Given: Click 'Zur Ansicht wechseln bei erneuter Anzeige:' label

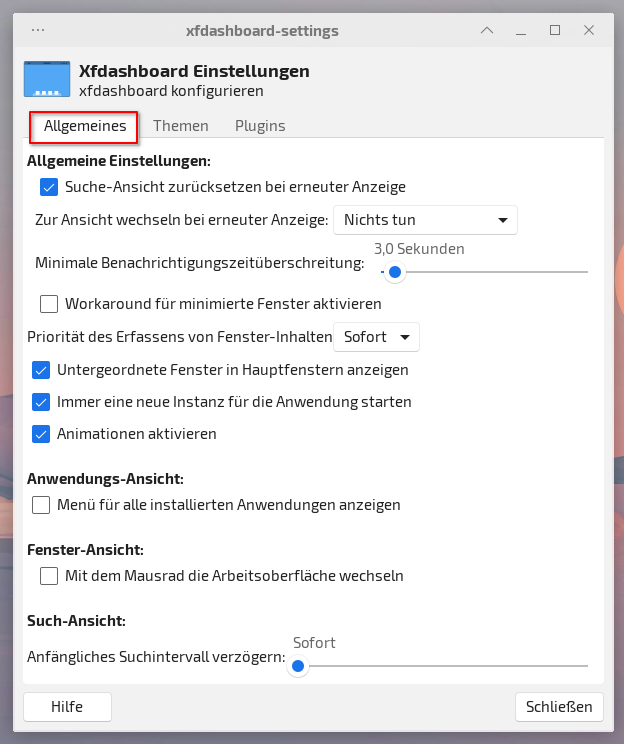Looking at the screenshot, I should point(182,220).
